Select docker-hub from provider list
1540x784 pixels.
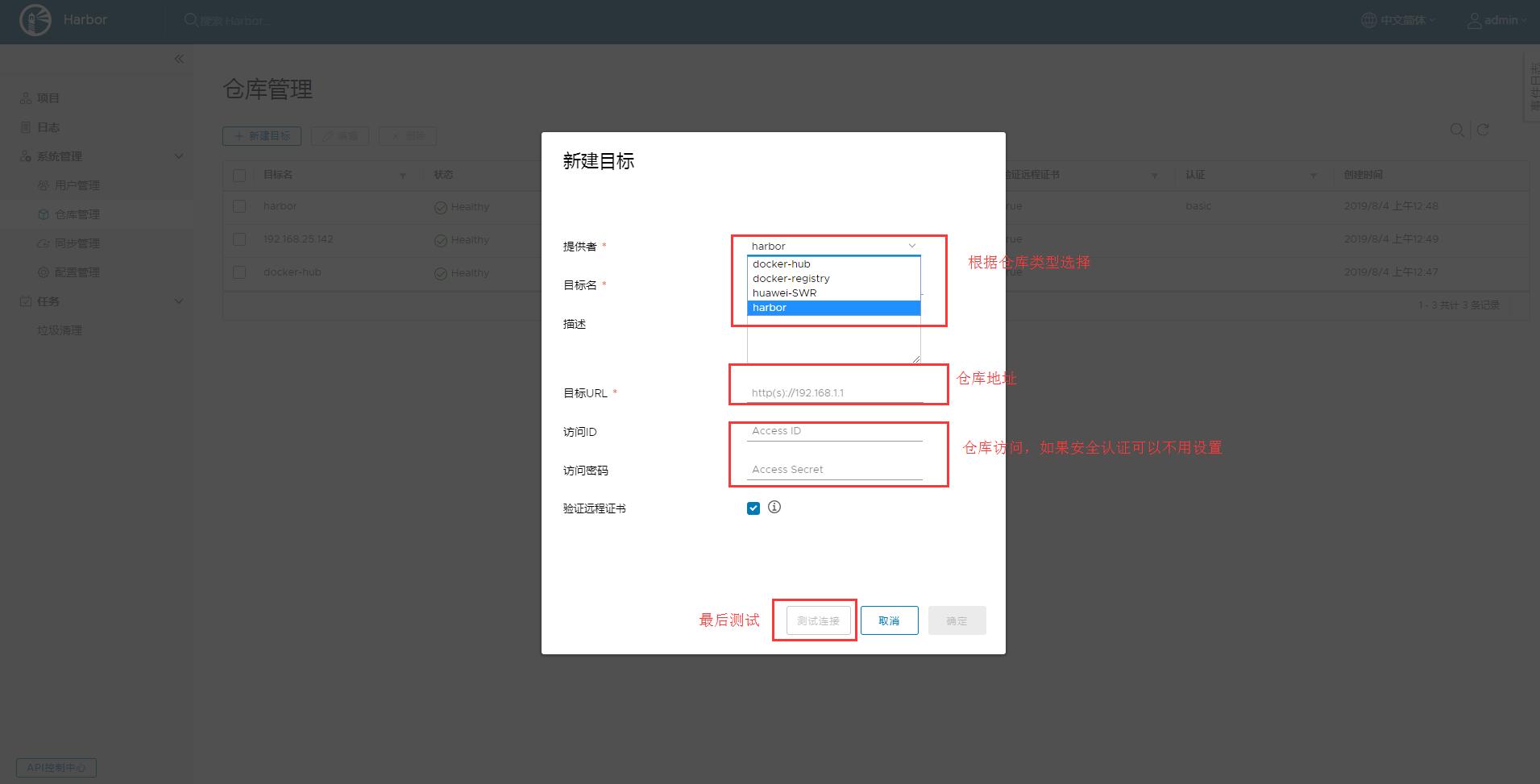[833, 264]
